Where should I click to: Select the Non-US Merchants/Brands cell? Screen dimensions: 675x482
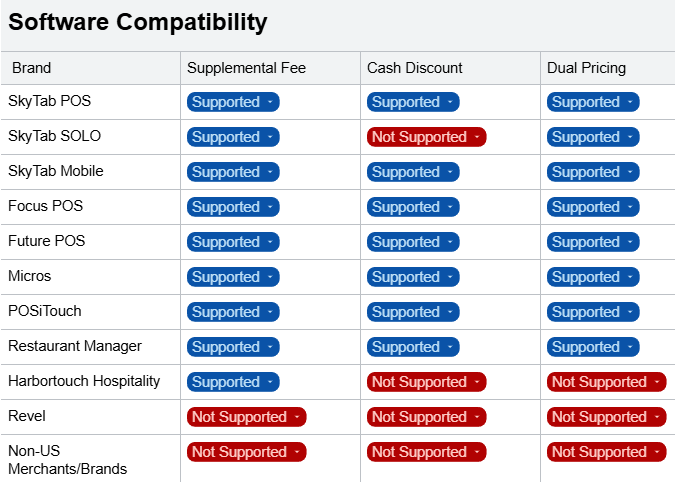tap(67, 459)
